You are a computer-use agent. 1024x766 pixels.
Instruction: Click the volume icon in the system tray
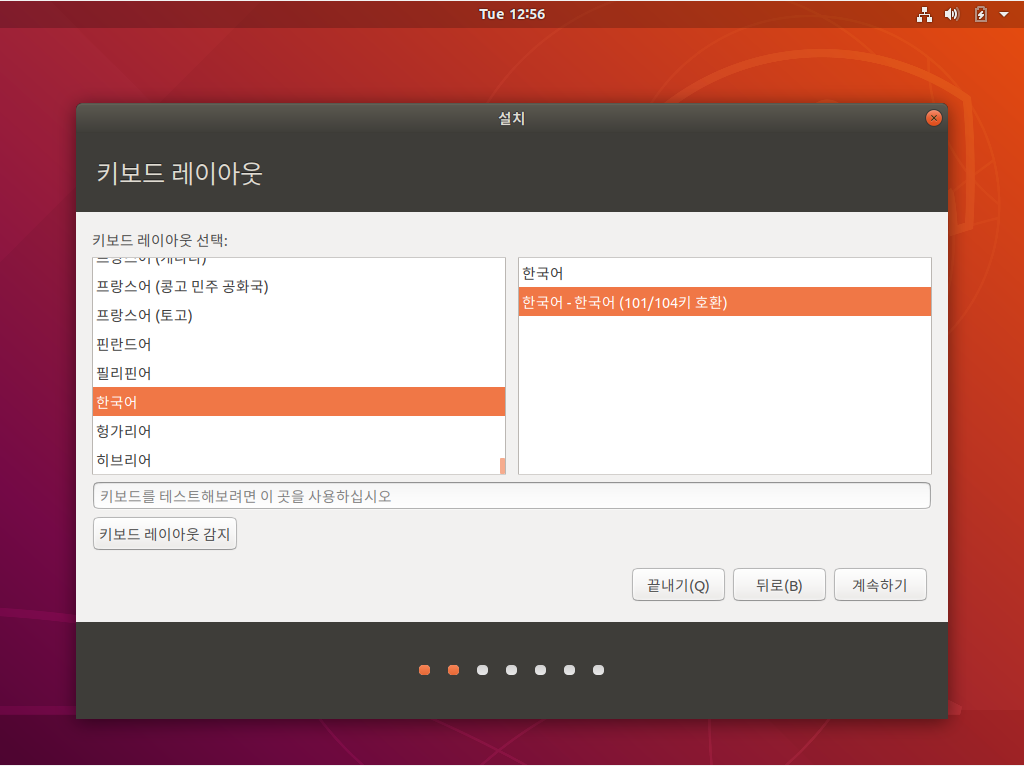(x=952, y=14)
